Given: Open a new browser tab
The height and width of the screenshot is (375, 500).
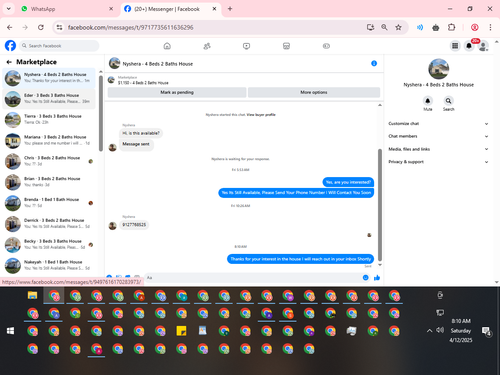Looking at the screenshot, I should click(230, 9).
